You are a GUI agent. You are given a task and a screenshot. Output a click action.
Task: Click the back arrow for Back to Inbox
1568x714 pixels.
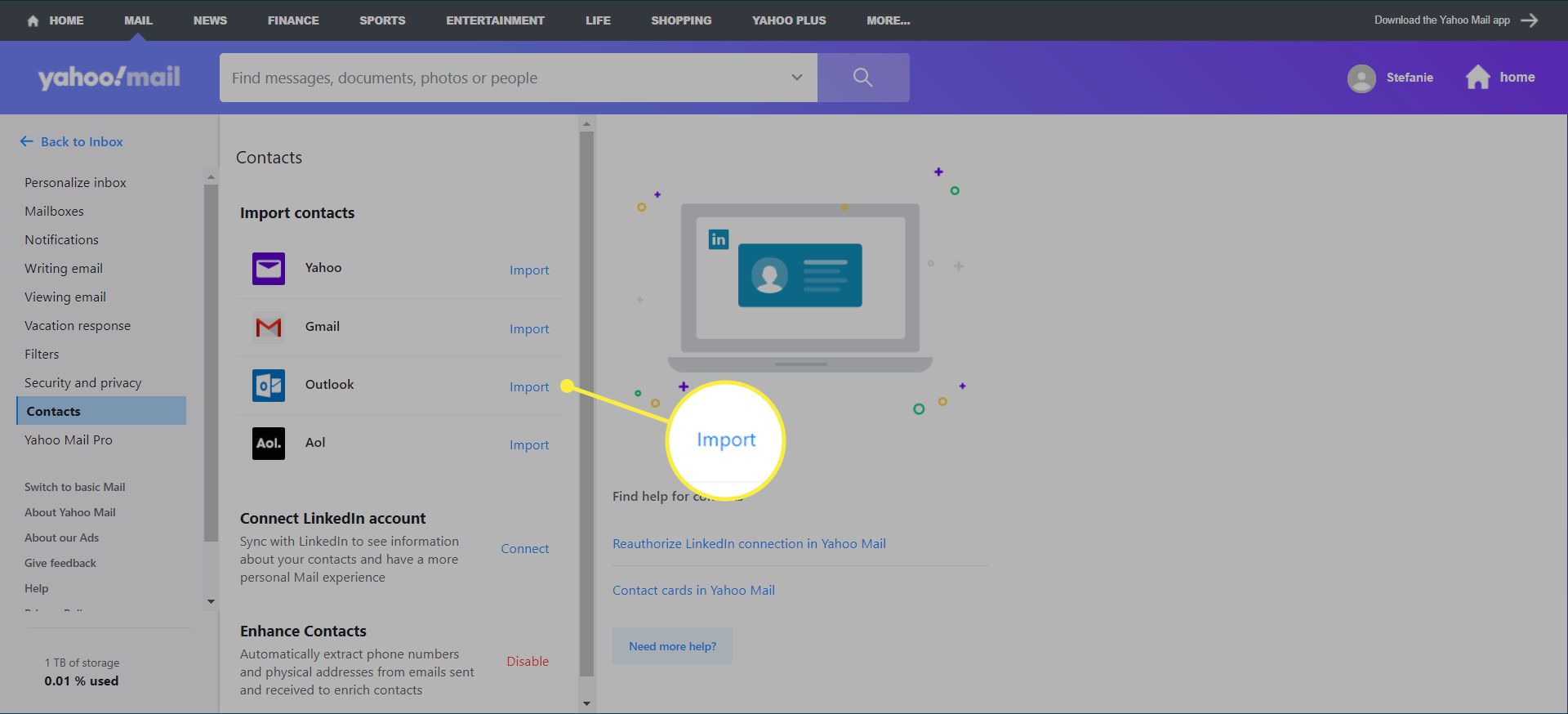pyautogui.click(x=26, y=141)
